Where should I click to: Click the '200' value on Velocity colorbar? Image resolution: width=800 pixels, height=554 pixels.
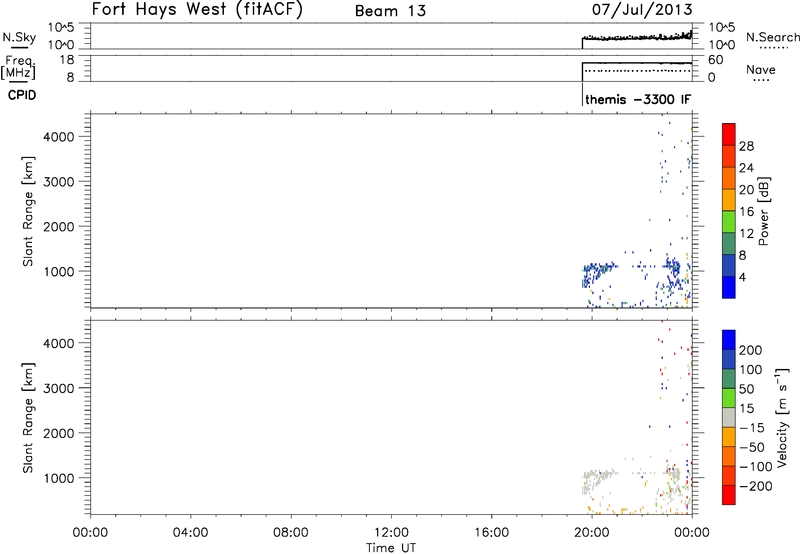pyautogui.click(x=751, y=350)
